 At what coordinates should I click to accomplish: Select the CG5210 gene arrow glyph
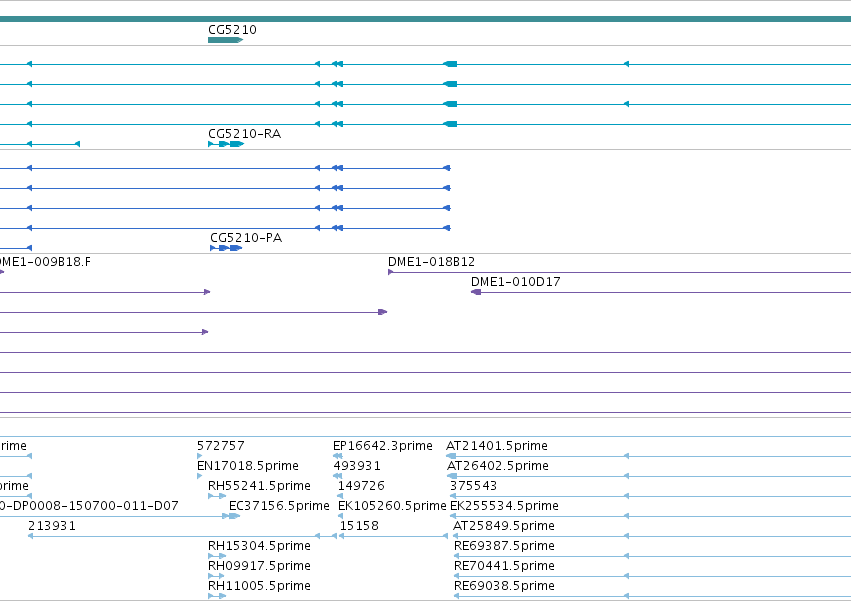tap(225, 40)
